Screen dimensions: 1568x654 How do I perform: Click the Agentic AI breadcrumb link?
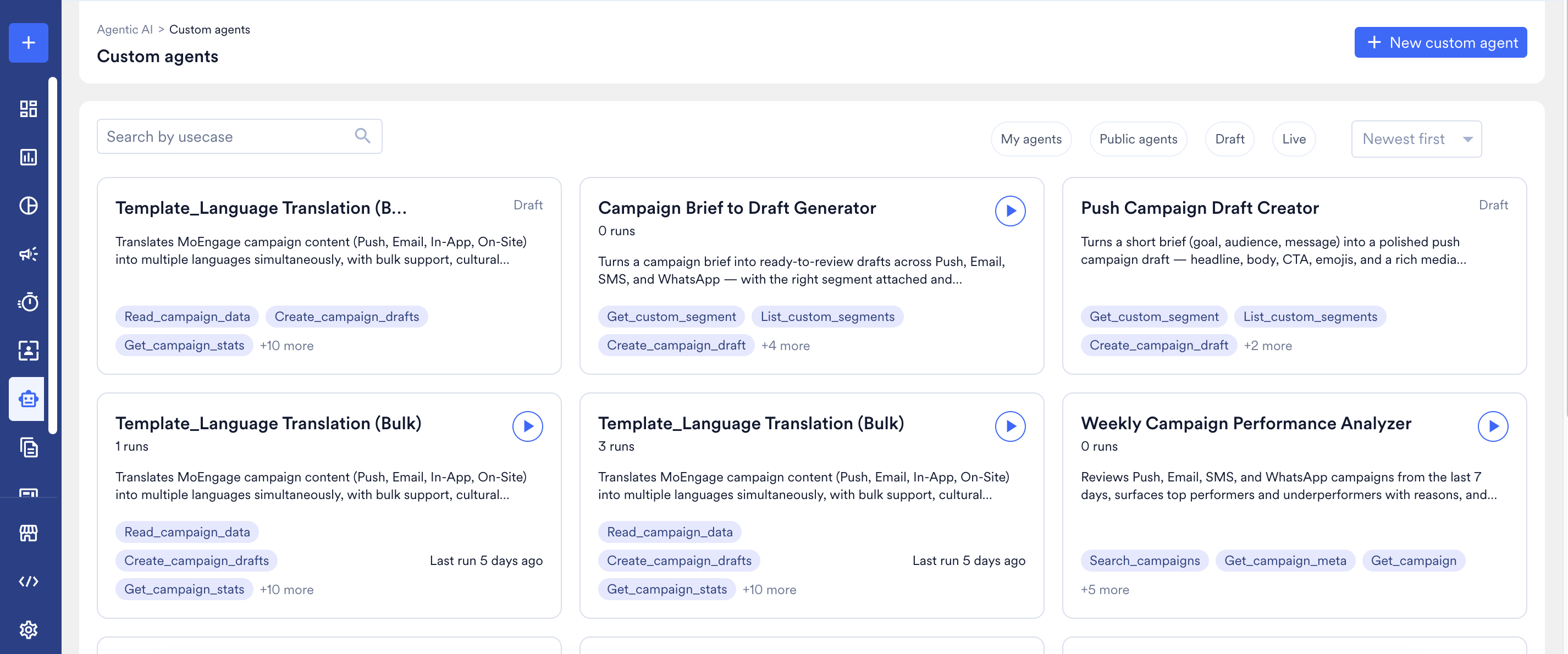tap(125, 29)
